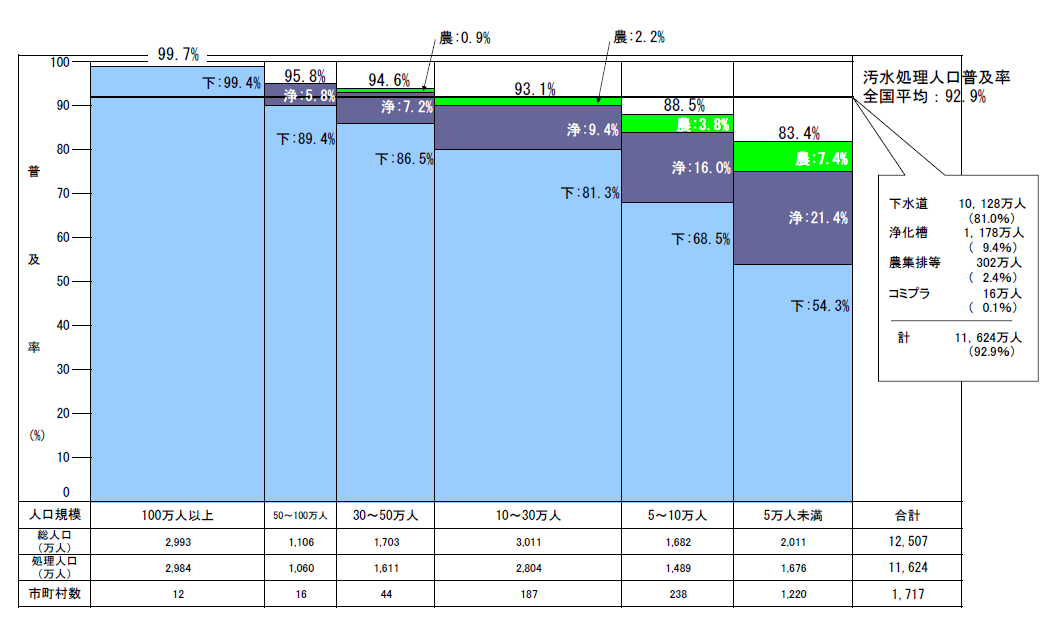Click 浄化槽 in the legend box
The width and height of the screenshot is (1050, 617).
click(x=909, y=232)
